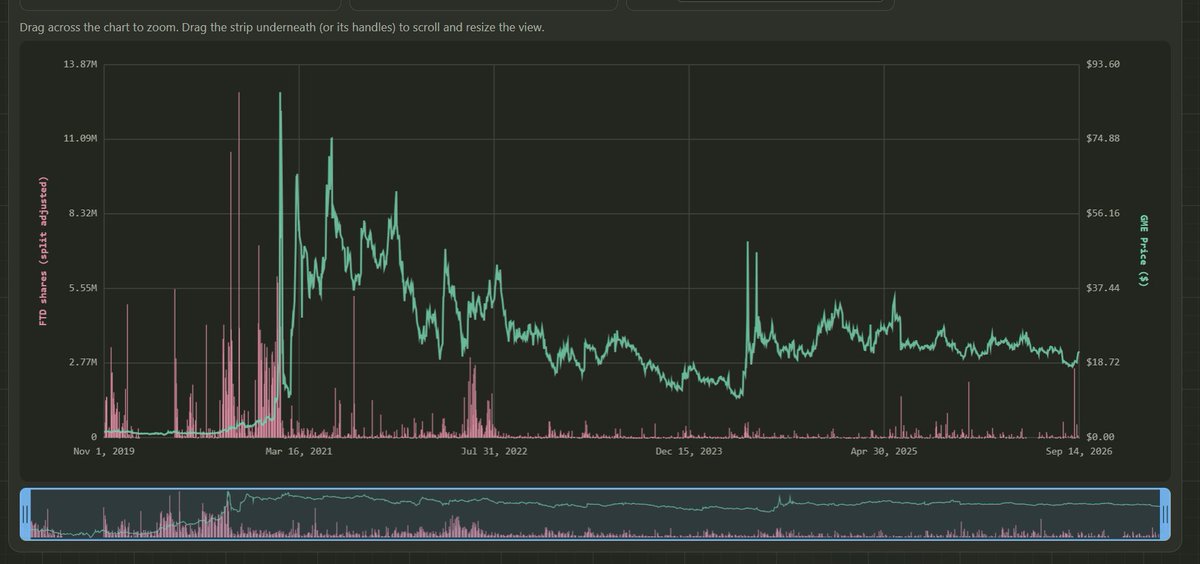Image resolution: width=1200 pixels, height=564 pixels.
Task: Click the $56.16 price axis label
Action: click(1103, 213)
